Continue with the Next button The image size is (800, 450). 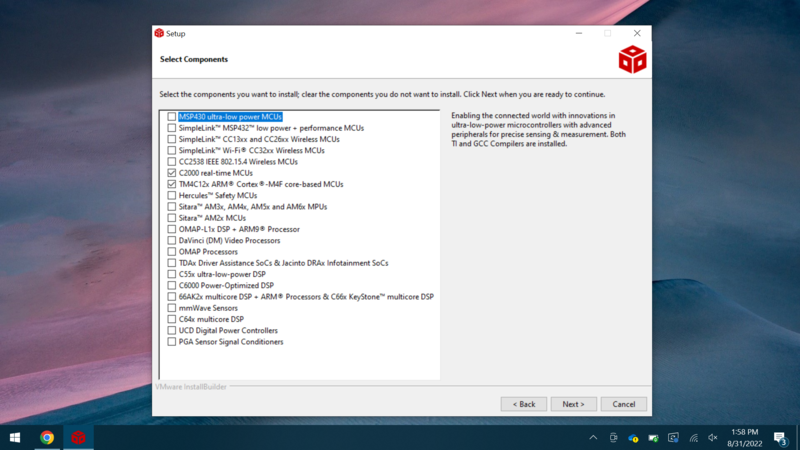point(573,404)
